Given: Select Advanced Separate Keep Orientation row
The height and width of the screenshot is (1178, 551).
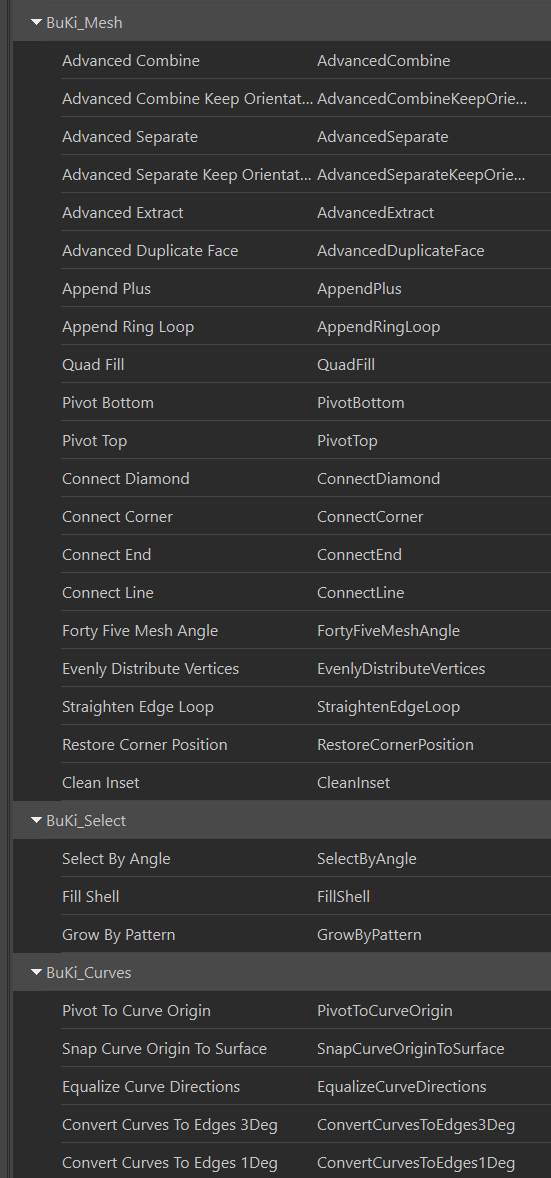Looking at the screenshot, I should [x=186, y=174].
